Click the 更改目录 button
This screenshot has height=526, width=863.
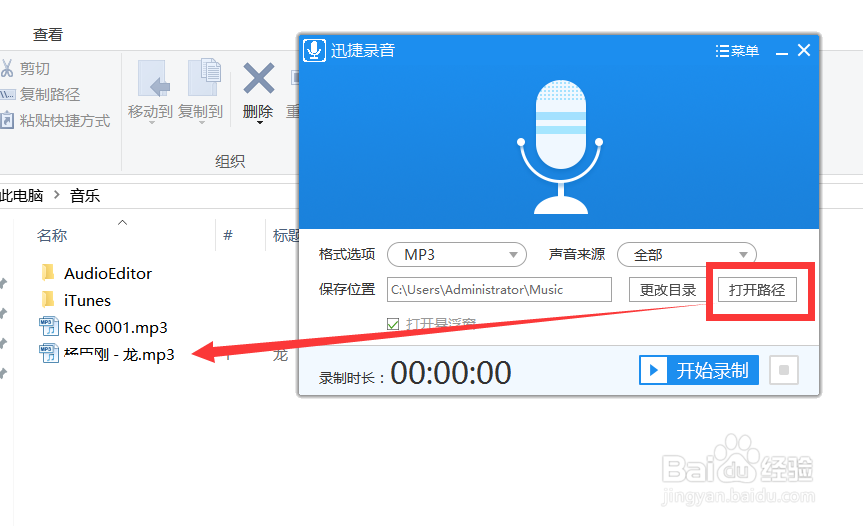point(668,289)
